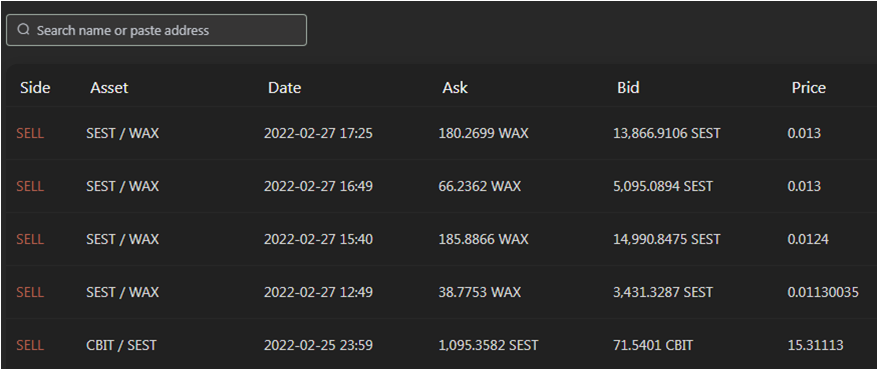Select the trade dated 2022-02-27 16:49
878x370 pixels.
[439, 186]
